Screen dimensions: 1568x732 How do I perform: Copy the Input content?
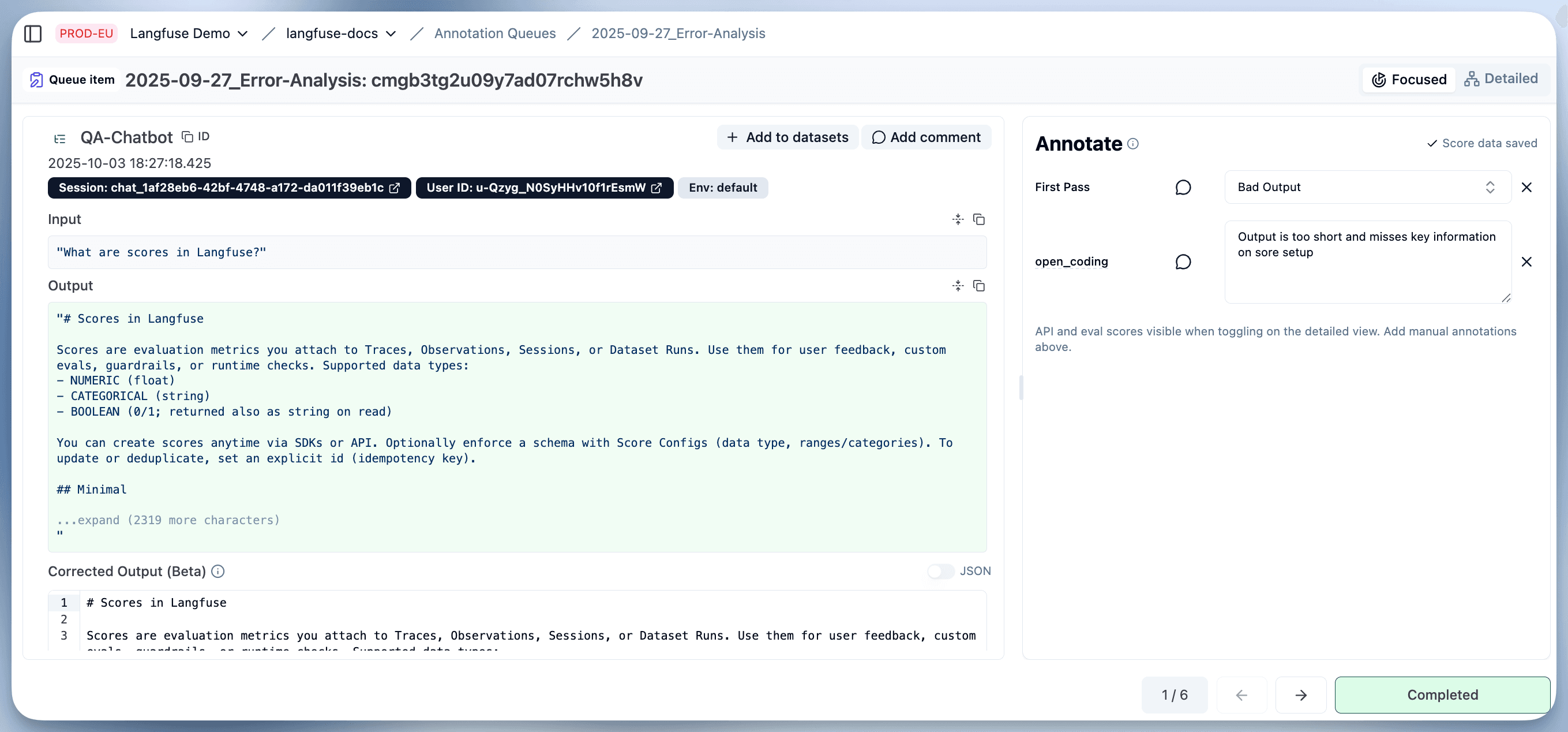pos(979,219)
